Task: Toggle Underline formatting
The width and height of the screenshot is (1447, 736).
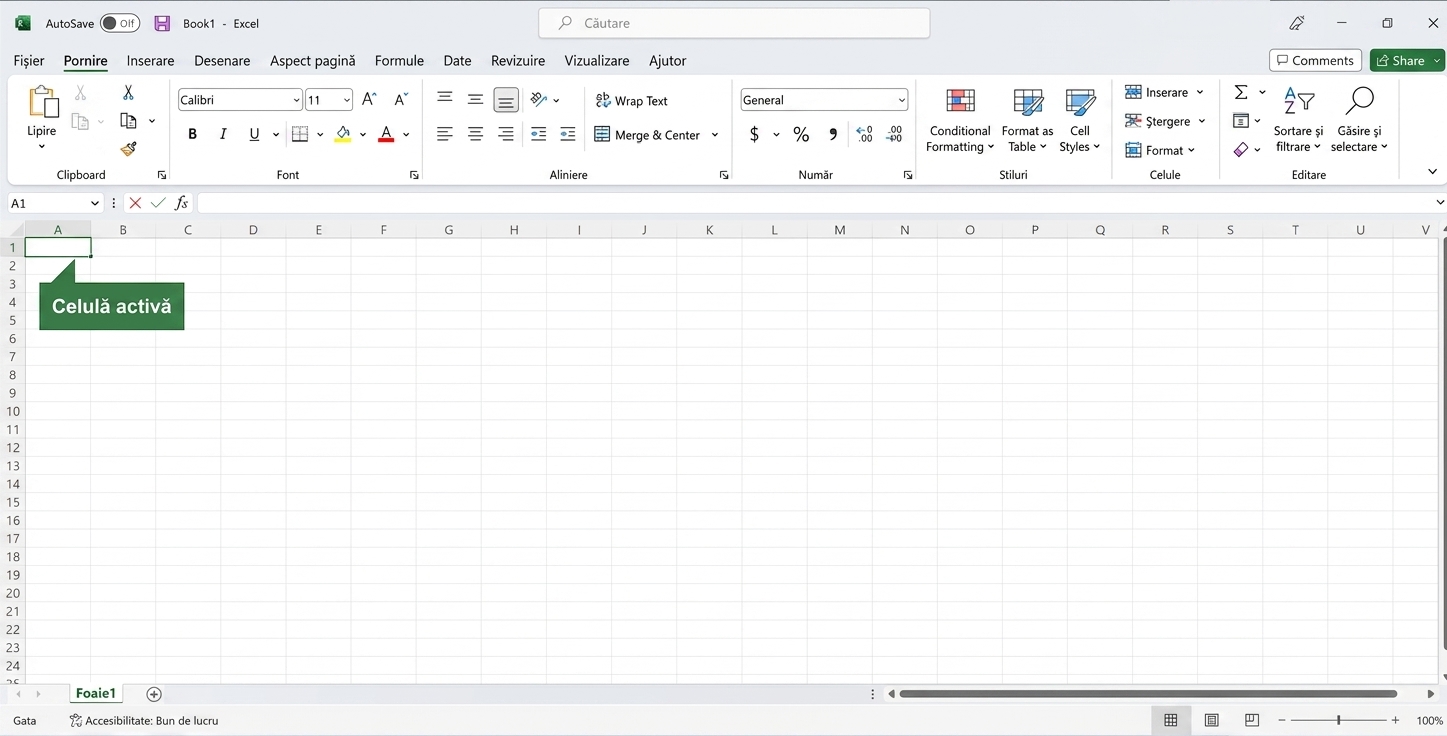Action: [254, 134]
